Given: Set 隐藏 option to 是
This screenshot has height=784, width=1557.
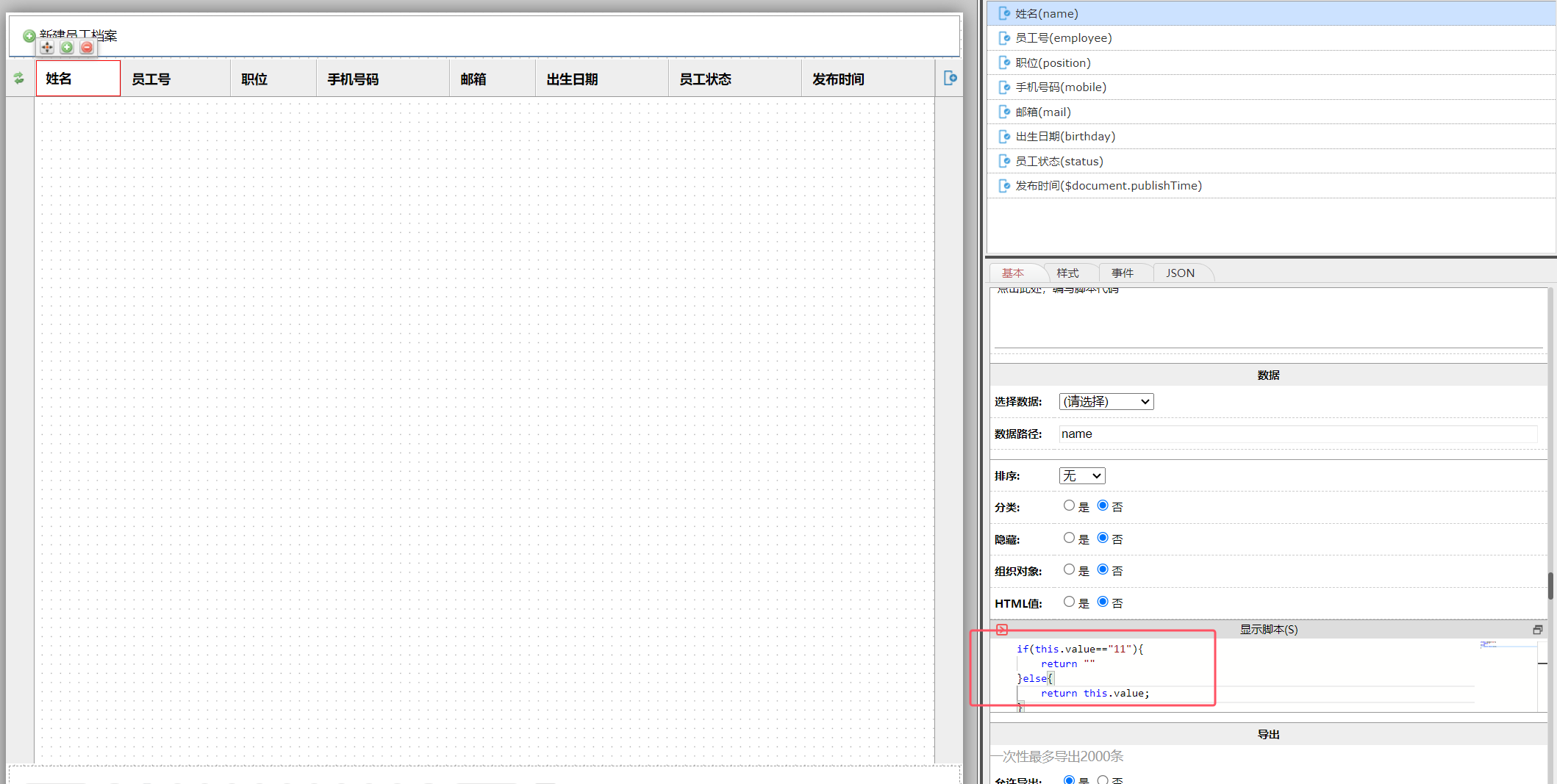Looking at the screenshot, I should pos(1069,538).
